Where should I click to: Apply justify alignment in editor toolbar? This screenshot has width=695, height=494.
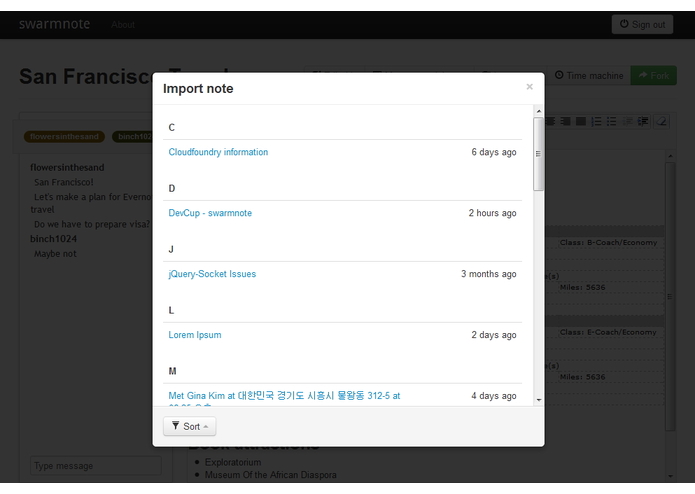tap(581, 121)
